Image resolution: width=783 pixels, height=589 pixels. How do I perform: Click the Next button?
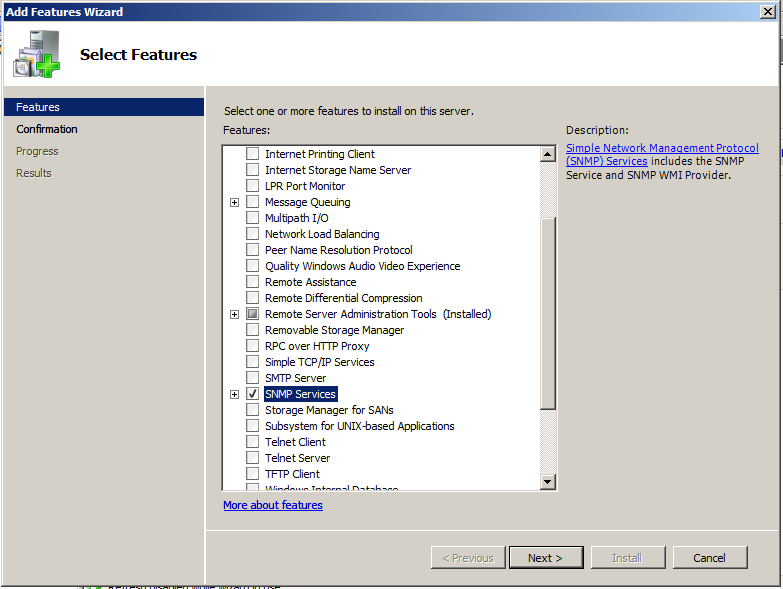(546, 558)
